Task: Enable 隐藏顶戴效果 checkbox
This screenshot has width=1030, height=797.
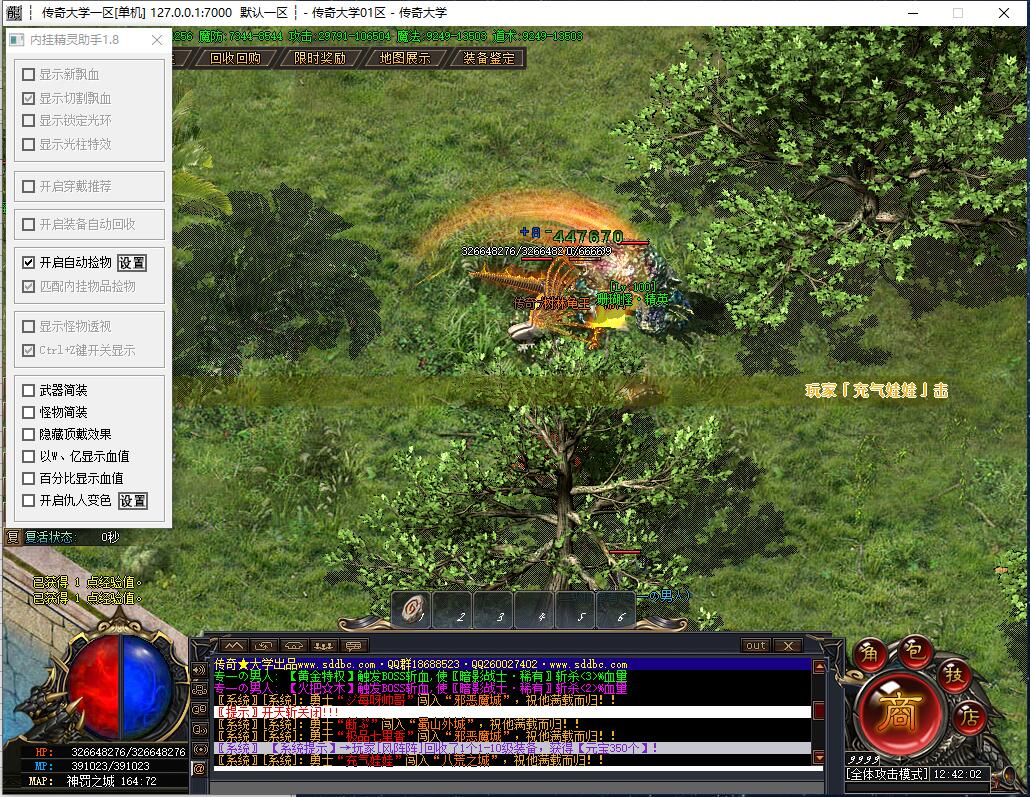Action: [x=28, y=434]
